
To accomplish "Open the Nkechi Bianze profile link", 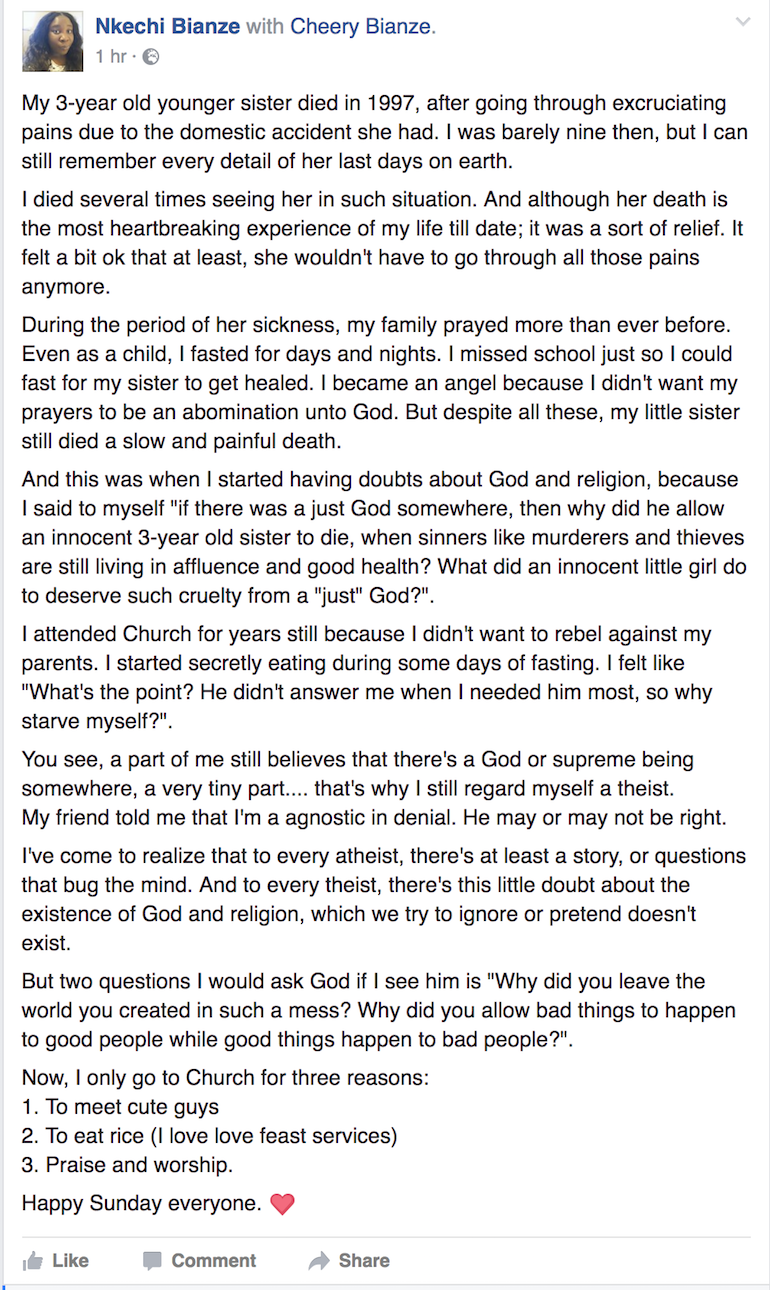I will point(167,27).
